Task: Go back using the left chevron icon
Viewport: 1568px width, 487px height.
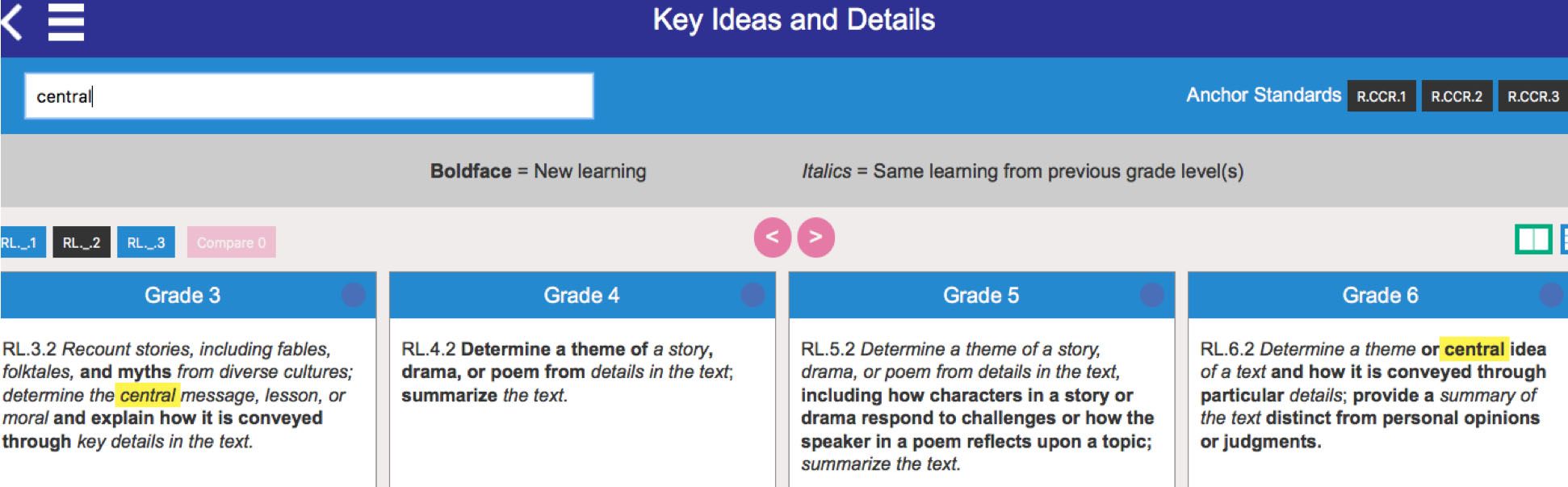Action: pyautogui.click(x=10, y=21)
